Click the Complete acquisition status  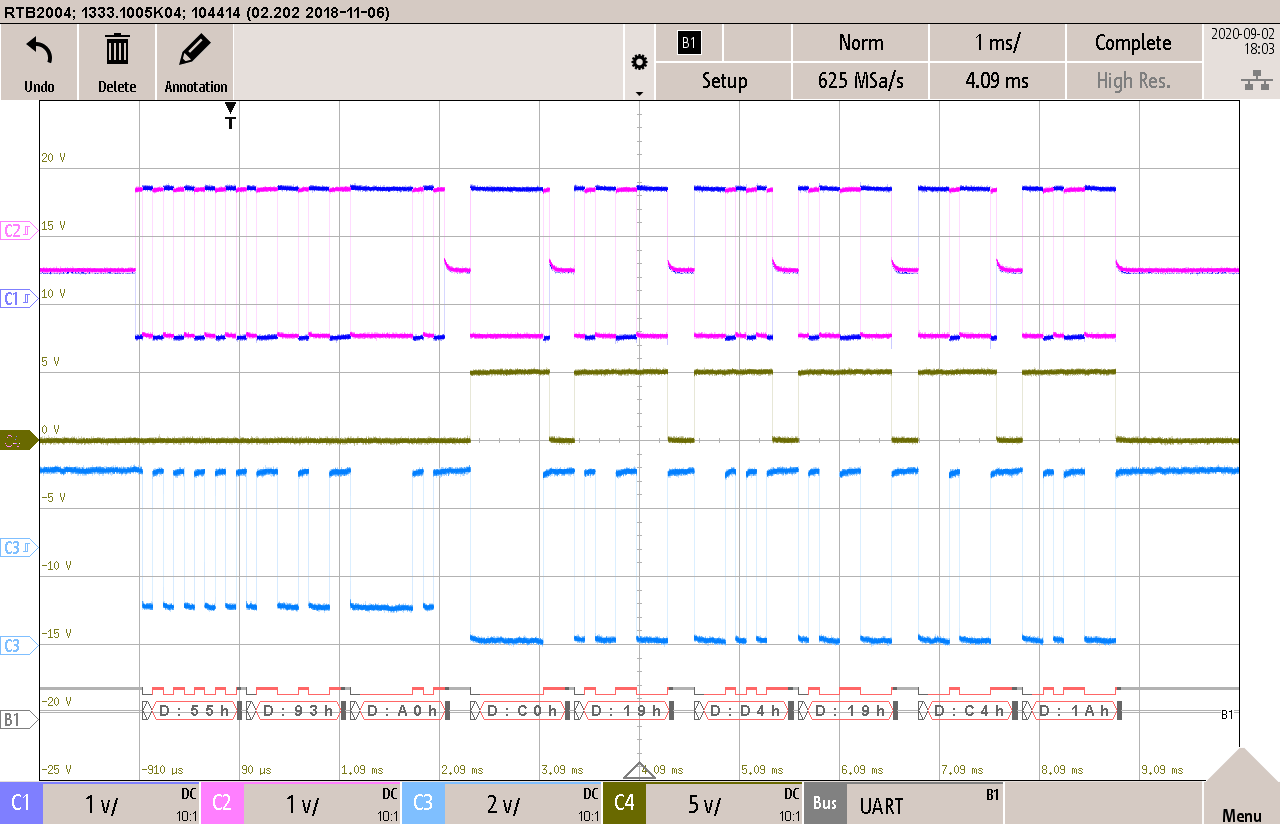coord(1133,43)
